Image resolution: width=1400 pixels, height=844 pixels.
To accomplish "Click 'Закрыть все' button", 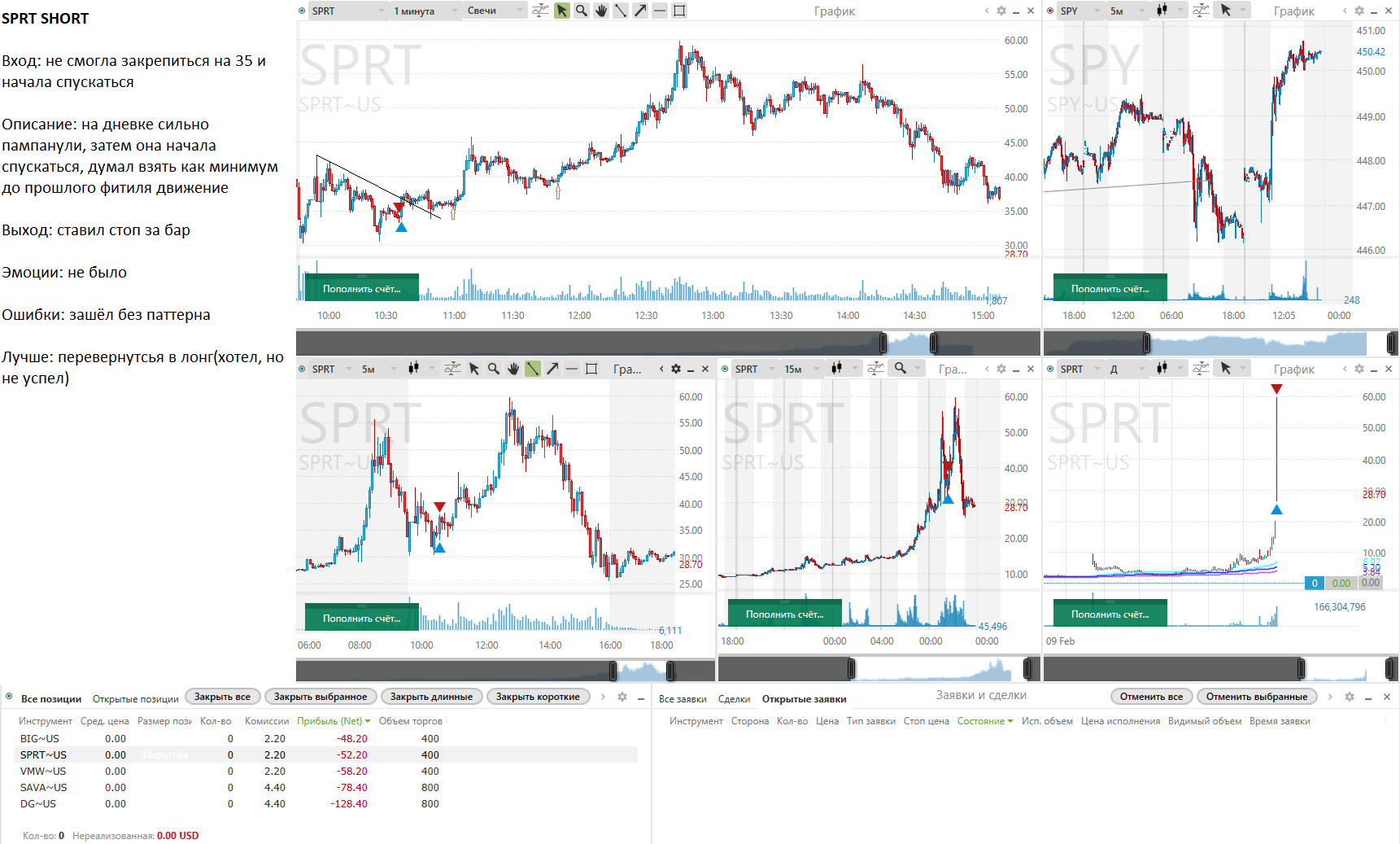I will click(x=222, y=697).
